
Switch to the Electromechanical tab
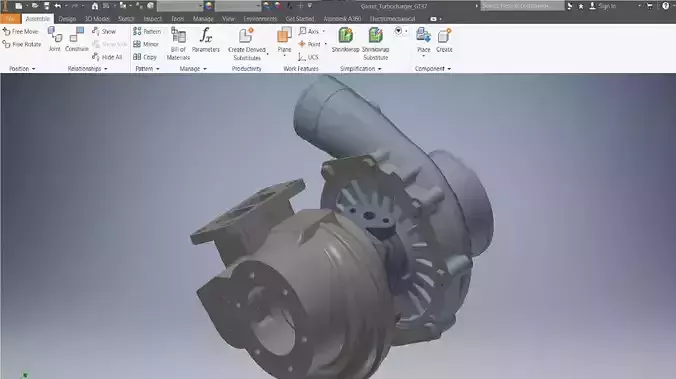(x=392, y=19)
